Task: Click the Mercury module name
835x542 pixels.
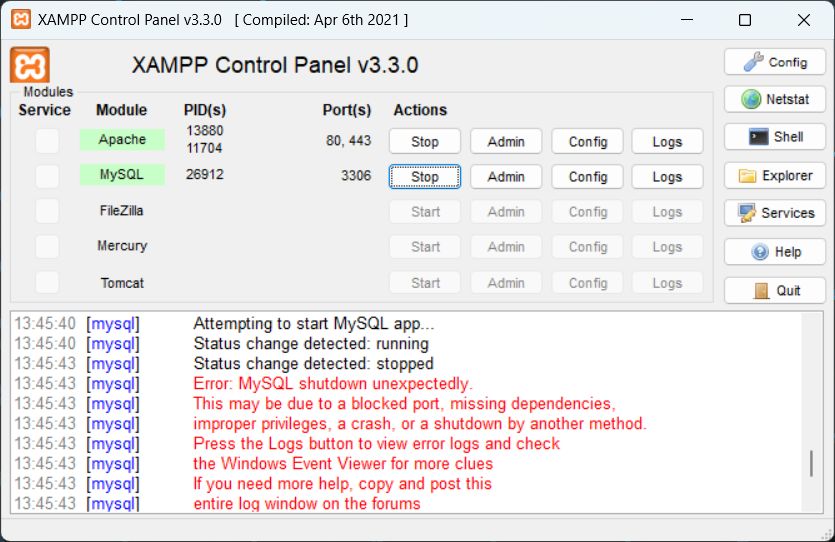Action: (x=122, y=246)
